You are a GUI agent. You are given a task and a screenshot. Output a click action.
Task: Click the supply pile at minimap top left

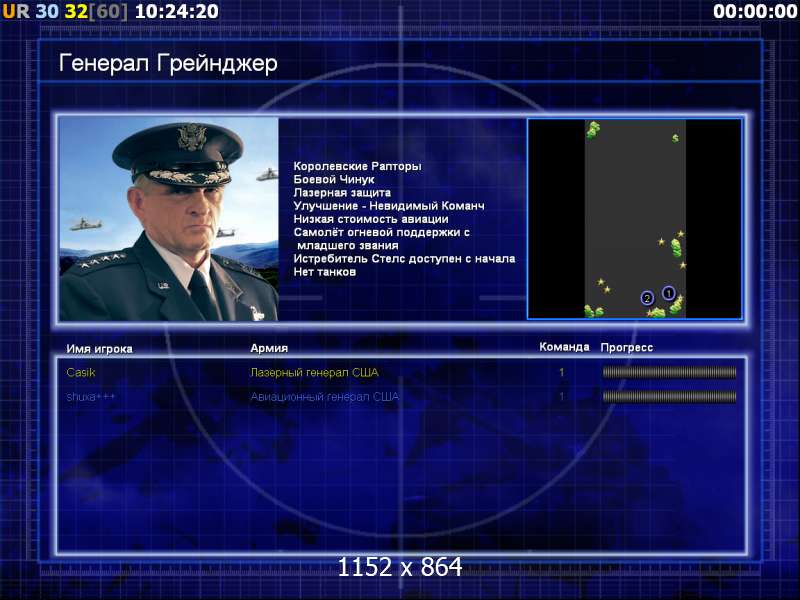pos(592,130)
